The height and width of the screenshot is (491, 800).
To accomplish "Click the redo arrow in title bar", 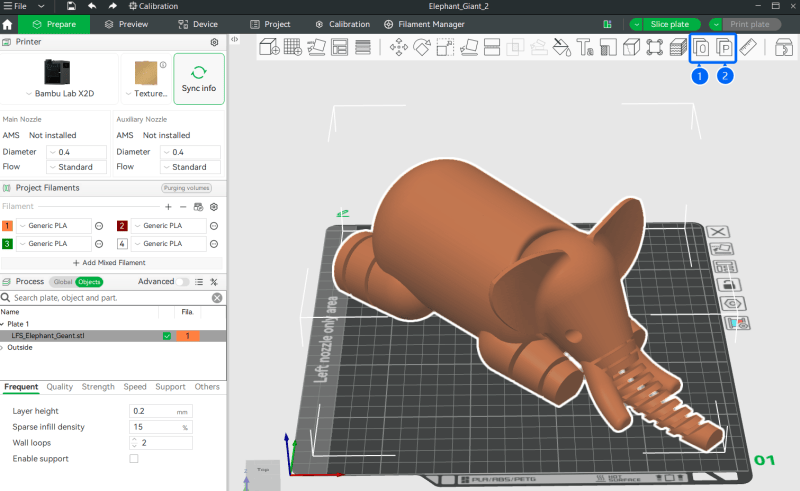I will [x=112, y=6].
